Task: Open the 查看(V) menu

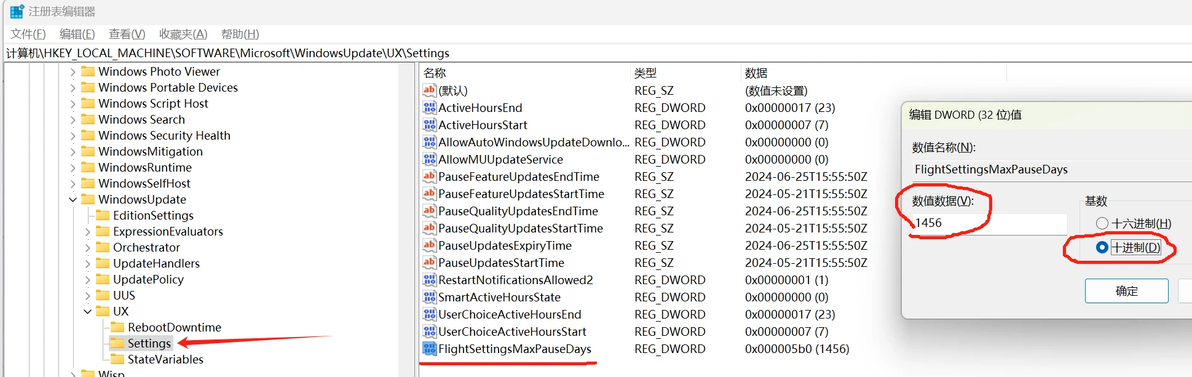Action: coord(127,34)
